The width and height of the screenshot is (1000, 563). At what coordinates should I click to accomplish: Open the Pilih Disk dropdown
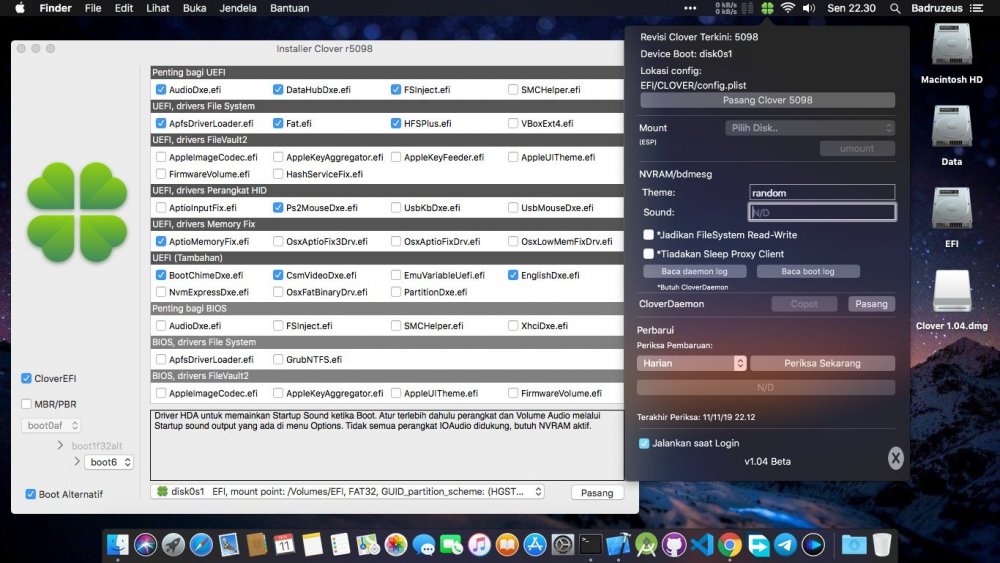(810, 128)
